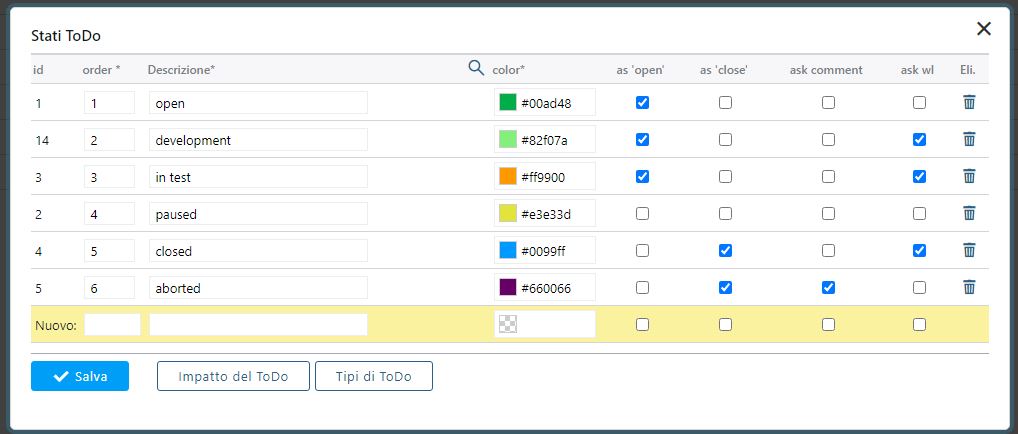Delete the 'open' status row
Screen dimensions: 1018x434
[x=968, y=102]
